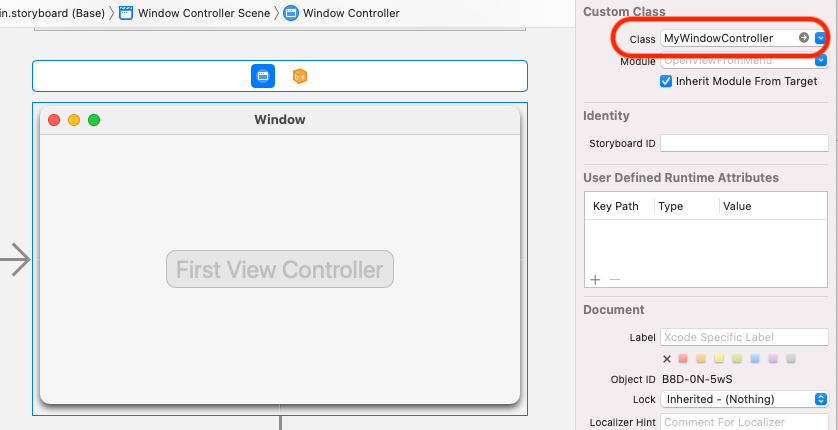Add a runtime attribute with plus icon
Image resolution: width=838 pixels, height=430 pixels.
(595, 280)
